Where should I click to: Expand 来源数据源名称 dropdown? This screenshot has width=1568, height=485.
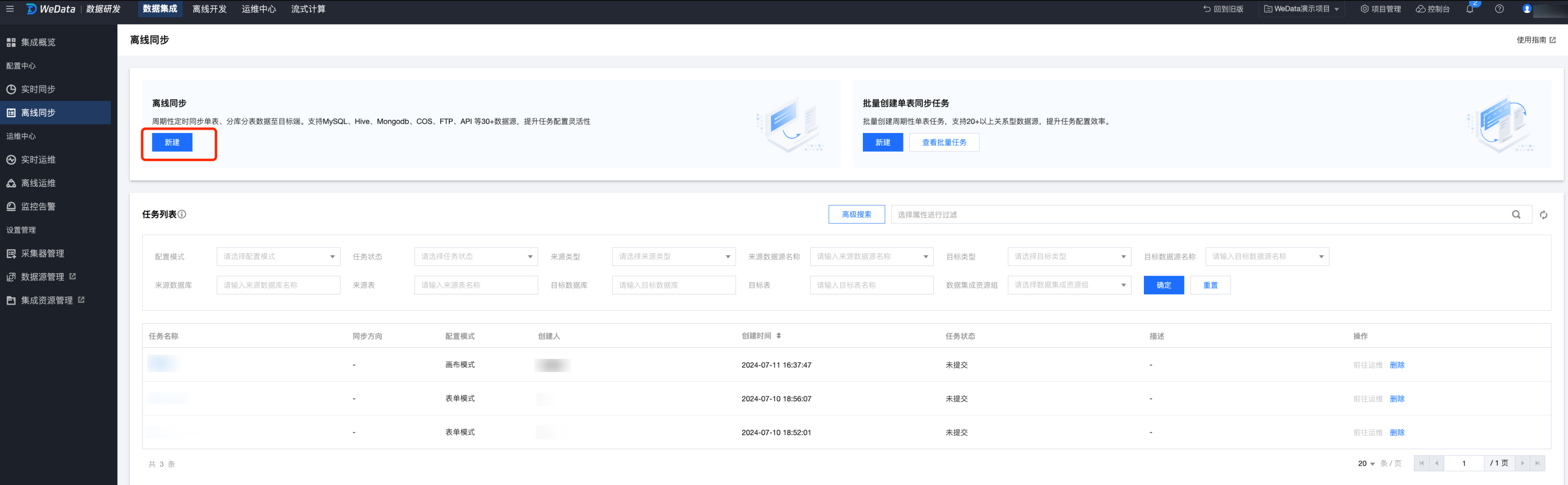coord(872,256)
